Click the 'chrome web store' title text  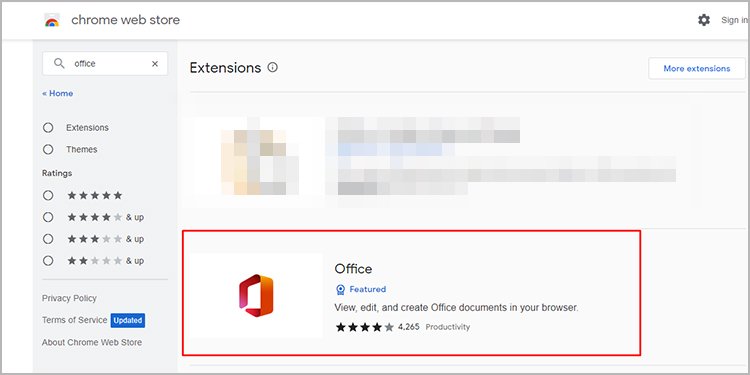pyautogui.click(x=125, y=20)
